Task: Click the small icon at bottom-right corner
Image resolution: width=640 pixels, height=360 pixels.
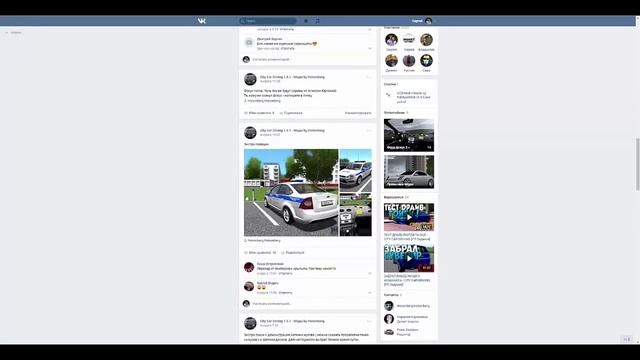Action: 627,339
